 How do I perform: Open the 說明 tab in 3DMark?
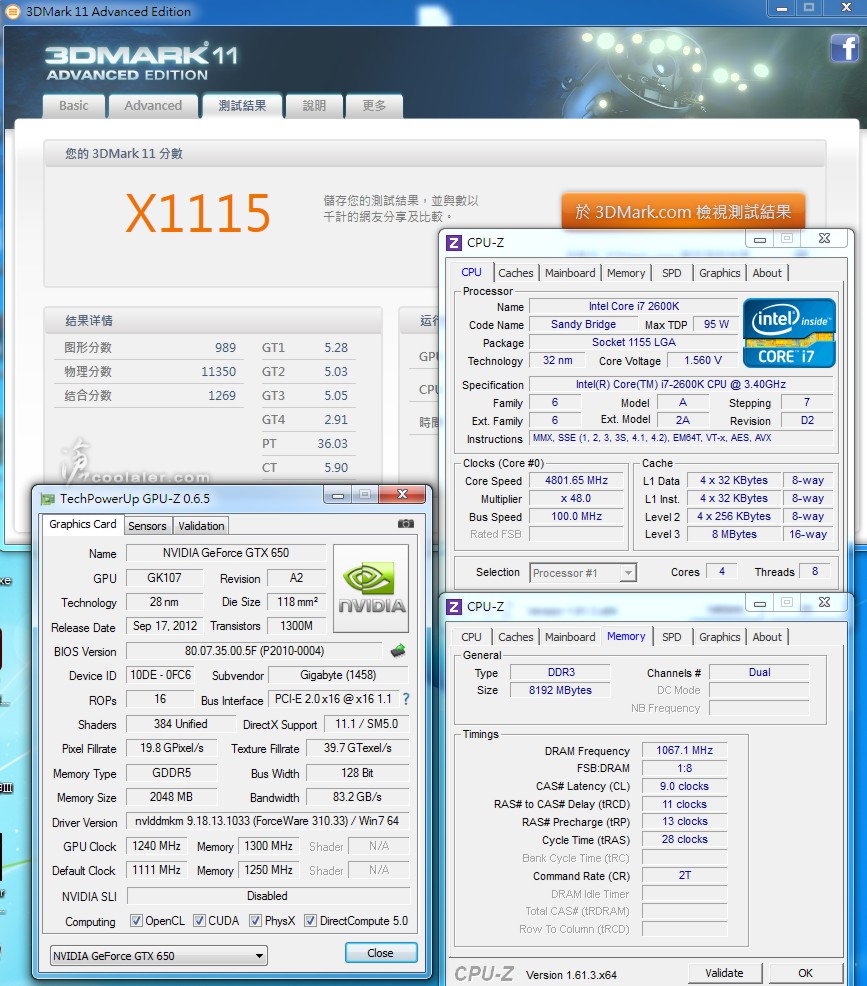coord(314,106)
